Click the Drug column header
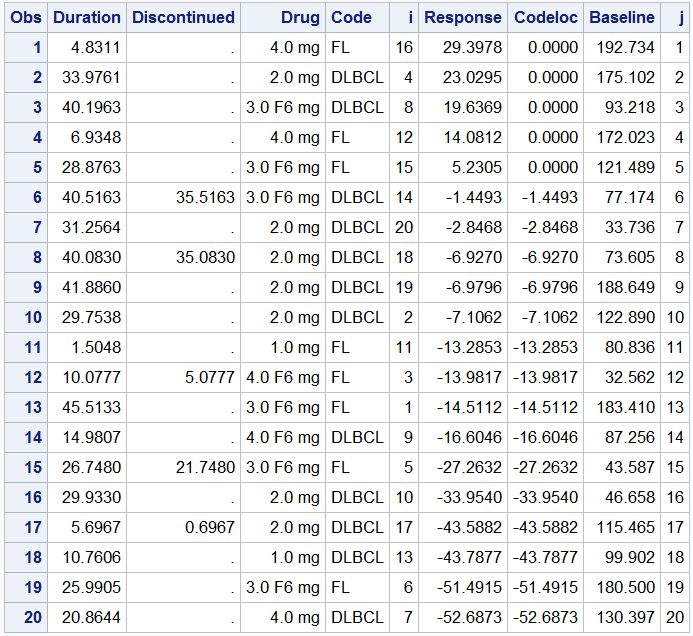693x636 pixels. click(x=301, y=18)
